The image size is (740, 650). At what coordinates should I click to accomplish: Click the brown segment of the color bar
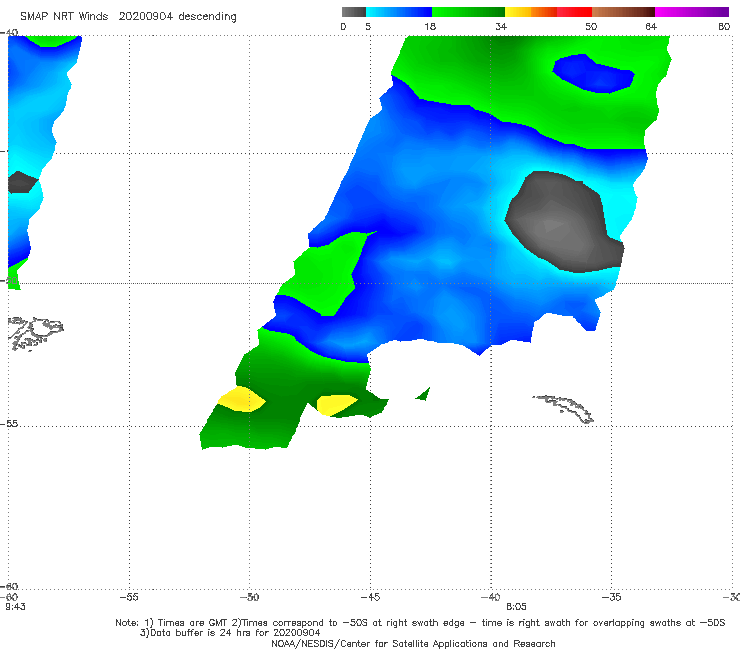[x=623, y=12]
